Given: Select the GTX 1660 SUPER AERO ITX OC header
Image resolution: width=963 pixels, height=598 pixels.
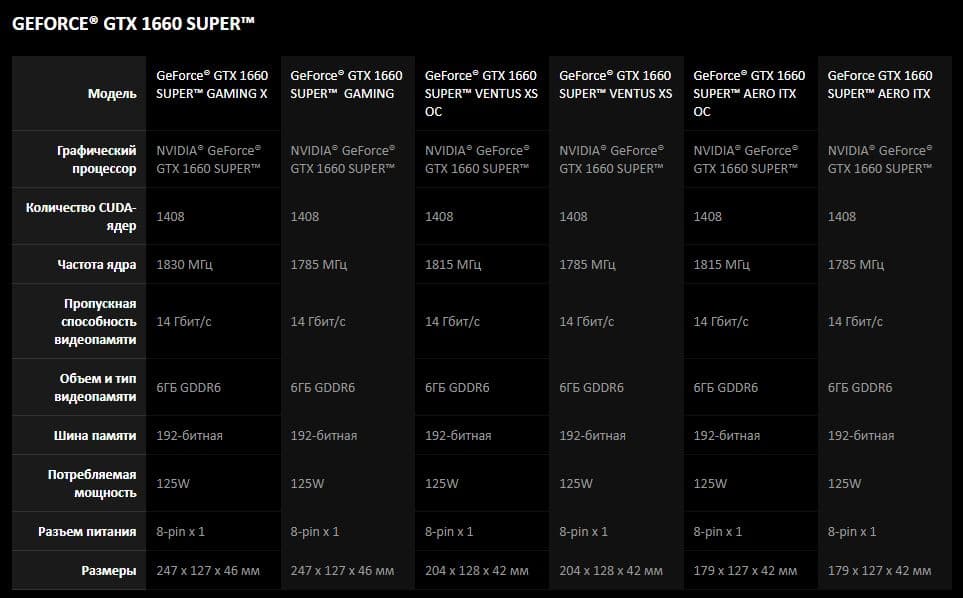Looking at the screenshot, I should click(x=749, y=93).
